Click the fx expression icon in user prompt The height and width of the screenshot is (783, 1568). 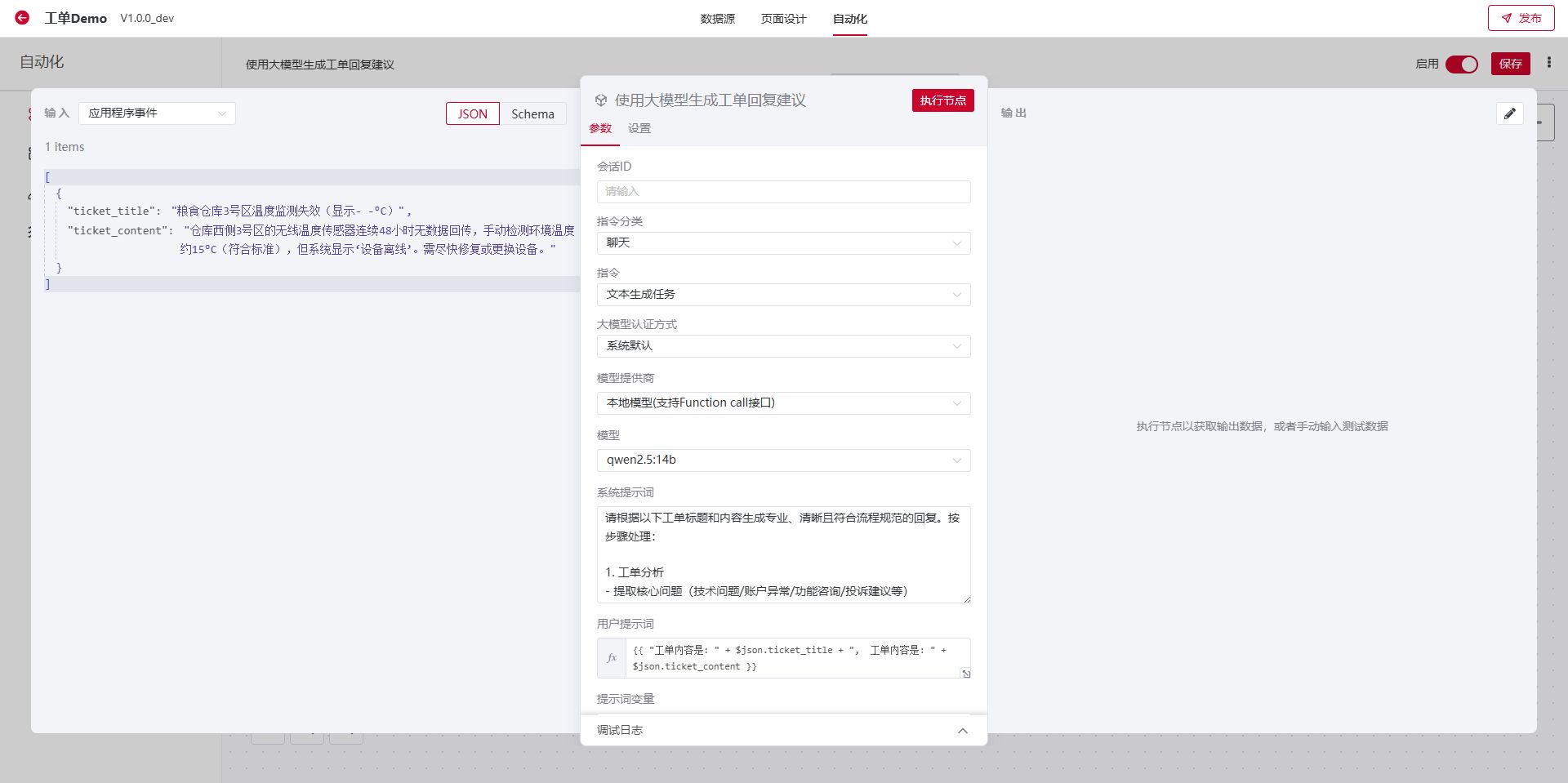(612, 658)
